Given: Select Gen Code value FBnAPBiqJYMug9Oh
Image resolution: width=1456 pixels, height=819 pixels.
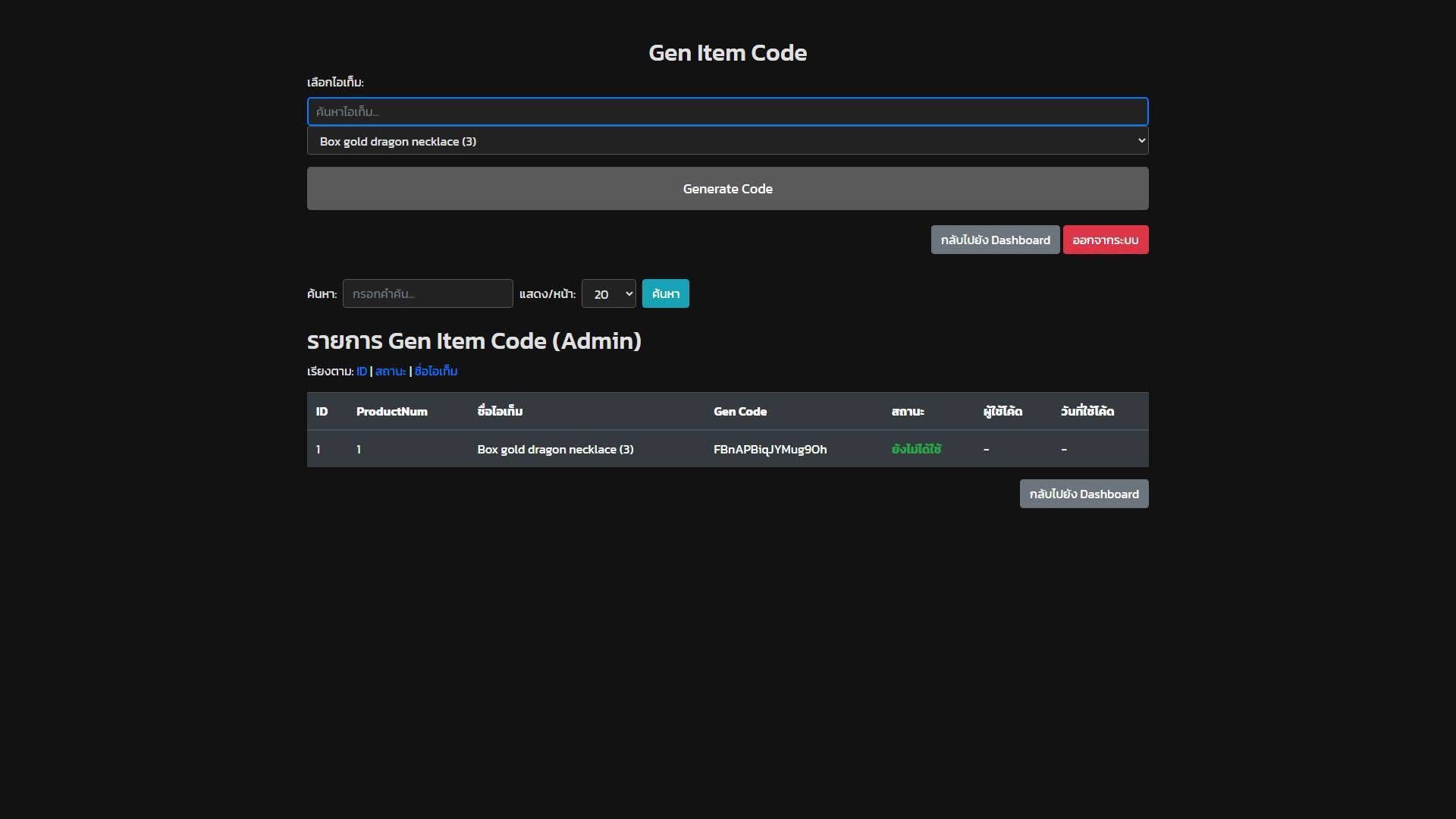Looking at the screenshot, I should coord(770,449).
